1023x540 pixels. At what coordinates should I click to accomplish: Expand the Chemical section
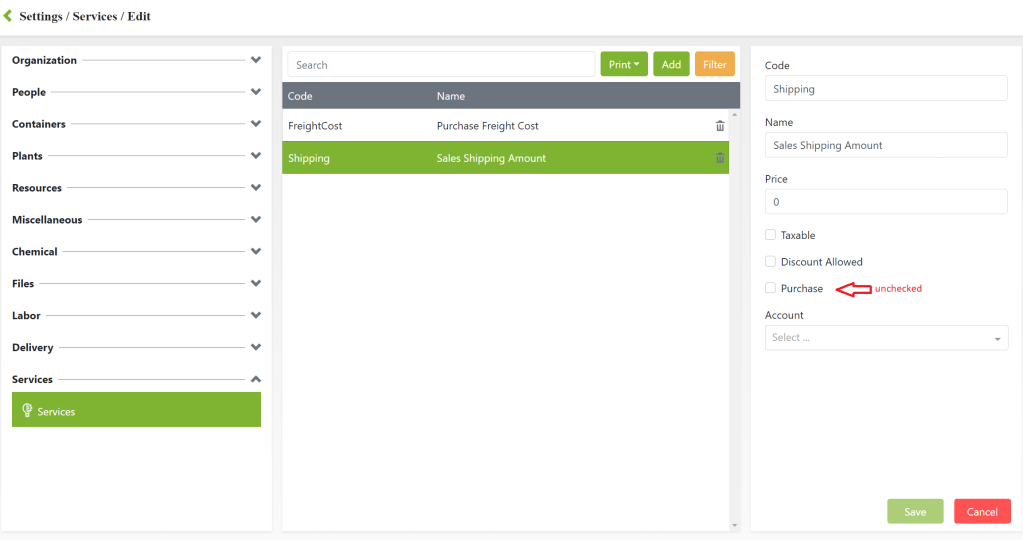[256, 251]
